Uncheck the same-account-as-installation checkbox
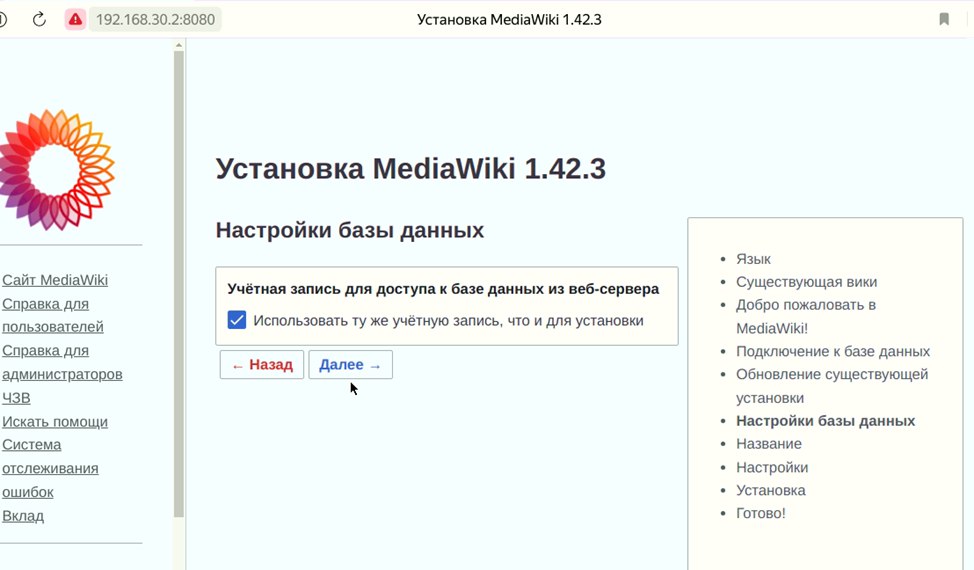Image resolution: width=974 pixels, height=570 pixels. point(237,320)
